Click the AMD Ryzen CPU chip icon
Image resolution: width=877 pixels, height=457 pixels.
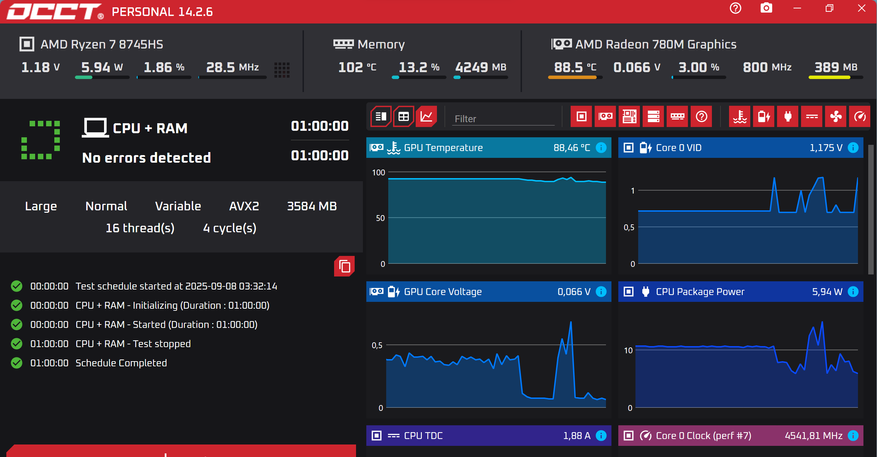26,44
